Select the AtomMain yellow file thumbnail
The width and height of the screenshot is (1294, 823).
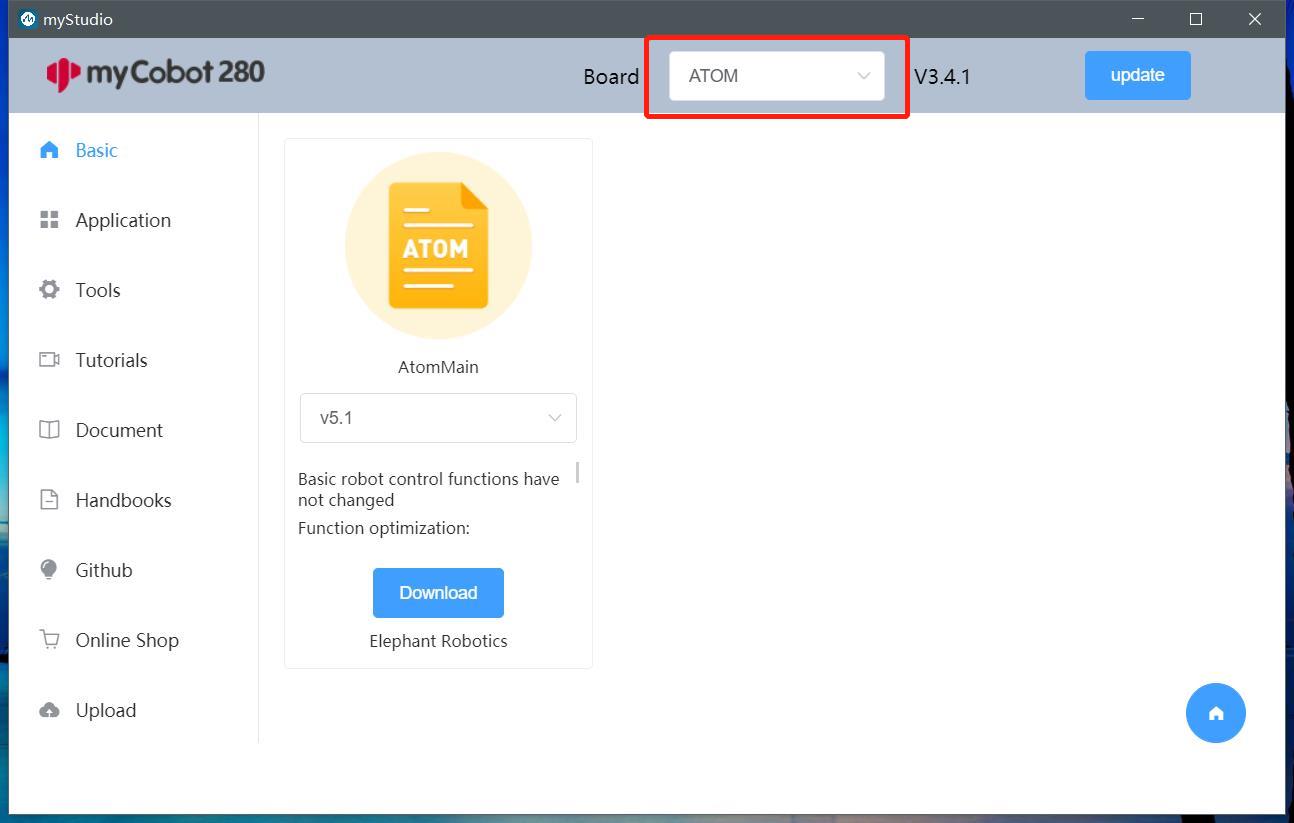tap(438, 246)
